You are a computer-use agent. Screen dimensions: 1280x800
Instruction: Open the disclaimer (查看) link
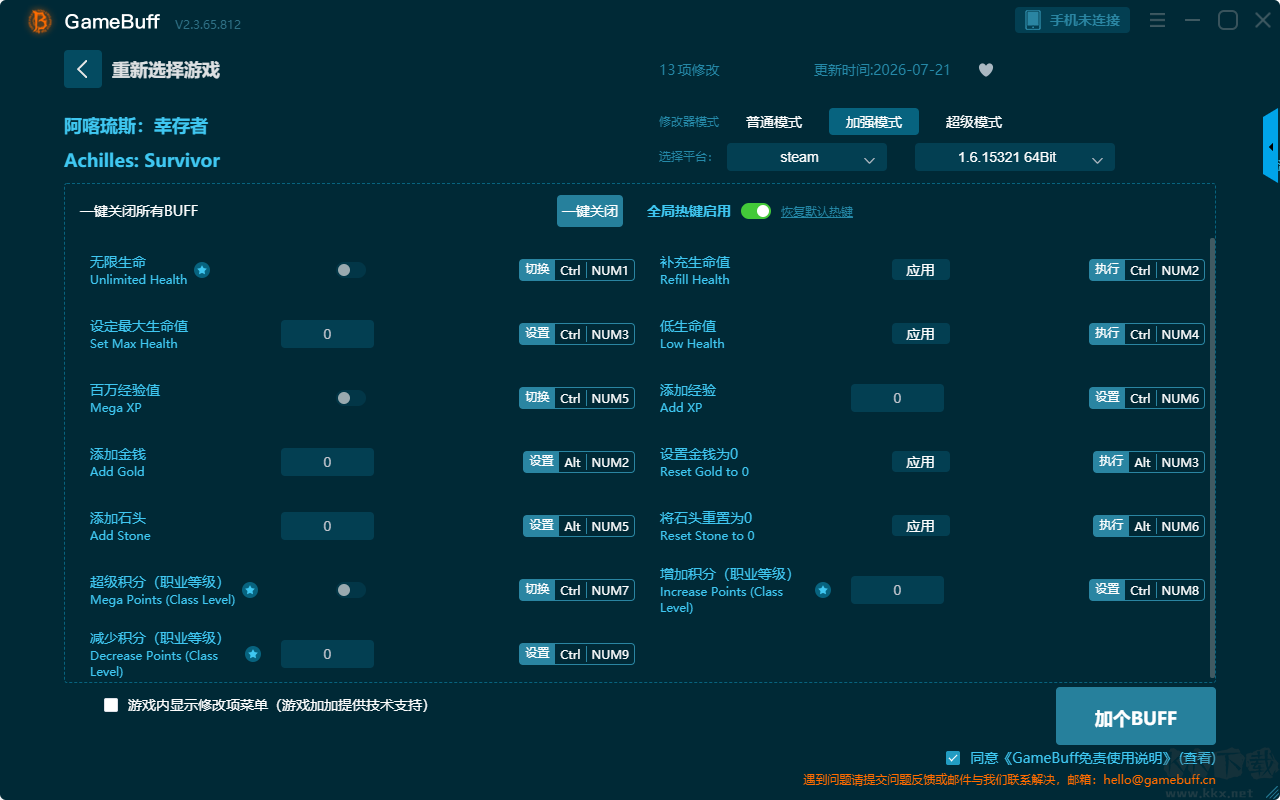tap(1197, 758)
